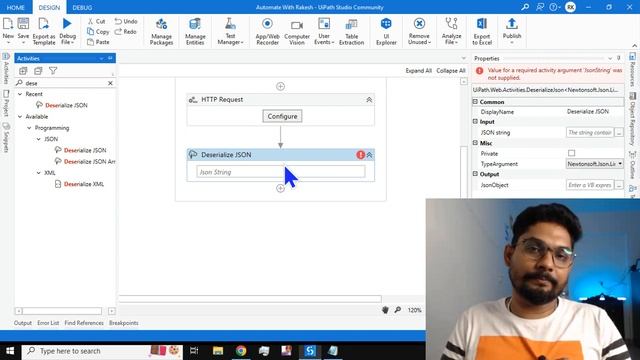Collapse the Common properties section
This screenshot has width=640, height=360.
click(475, 101)
